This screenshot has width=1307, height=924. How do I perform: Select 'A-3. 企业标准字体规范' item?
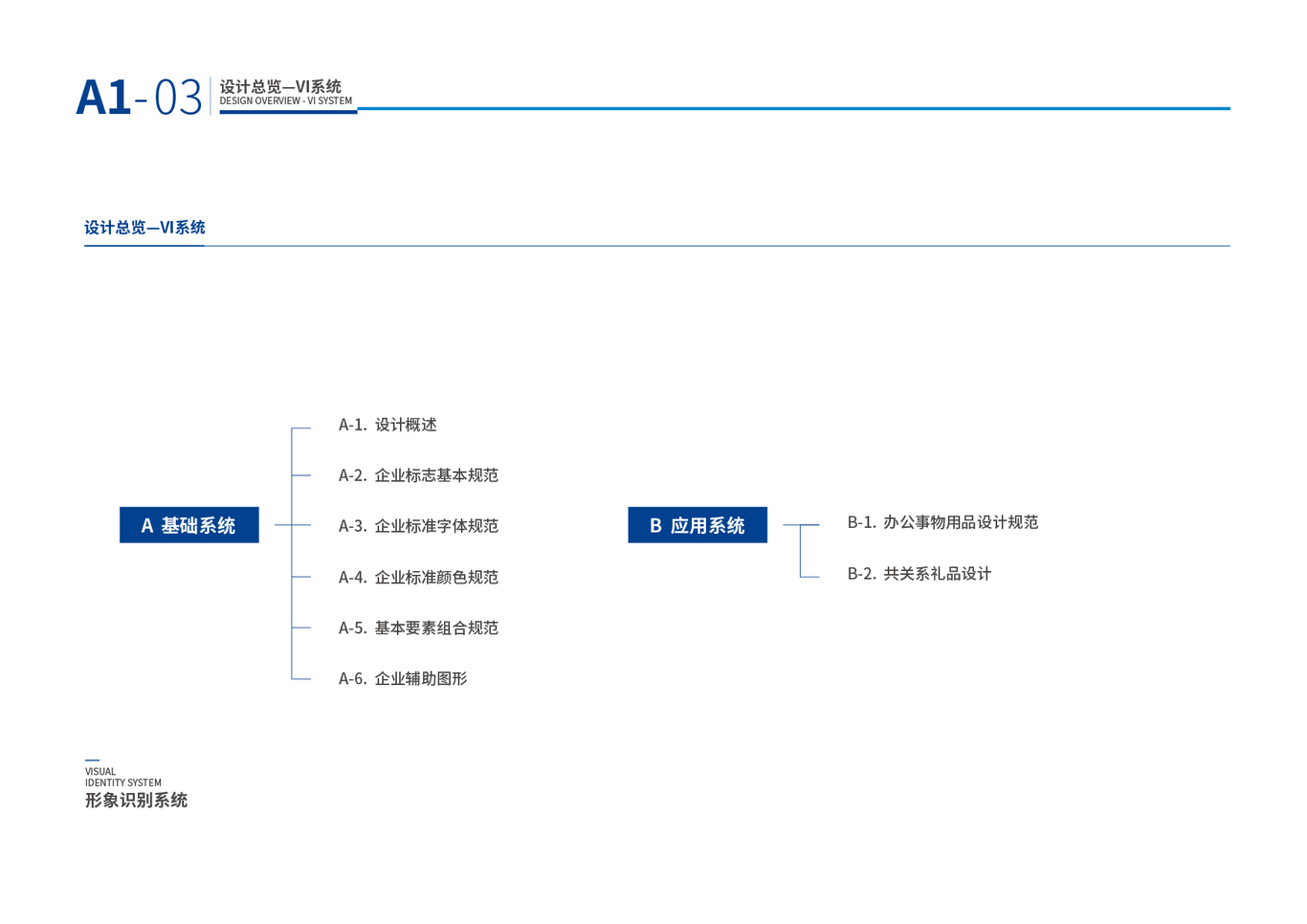pos(418,526)
